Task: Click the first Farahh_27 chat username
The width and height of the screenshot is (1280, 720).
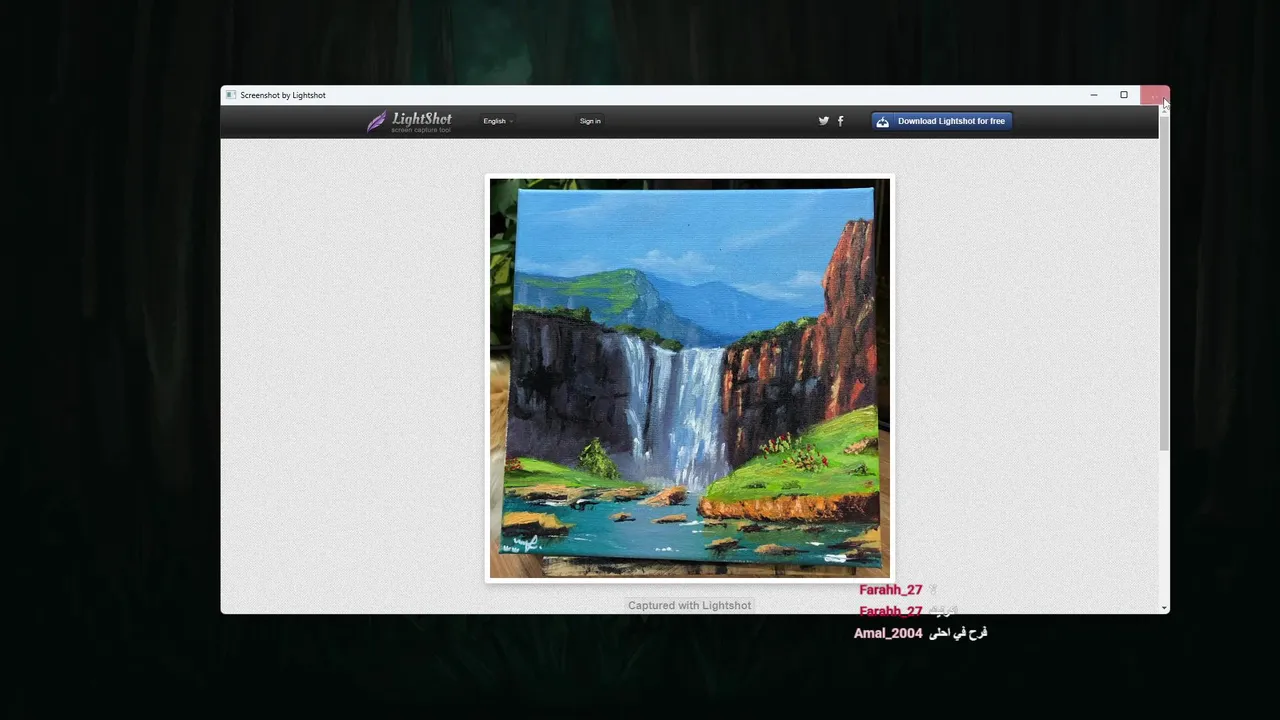Action: (891, 590)
